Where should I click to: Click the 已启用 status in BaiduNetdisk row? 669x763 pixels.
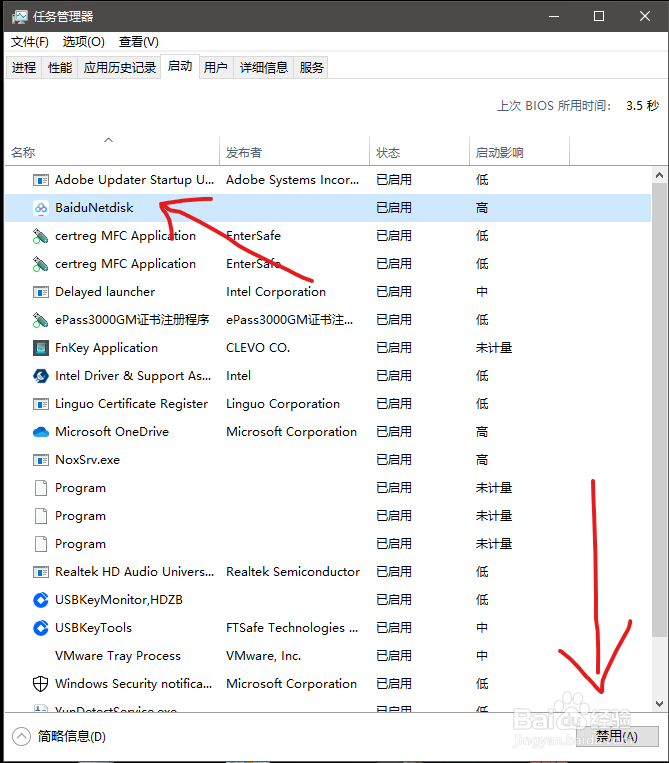pyautogui.click(x=394, y=208)
